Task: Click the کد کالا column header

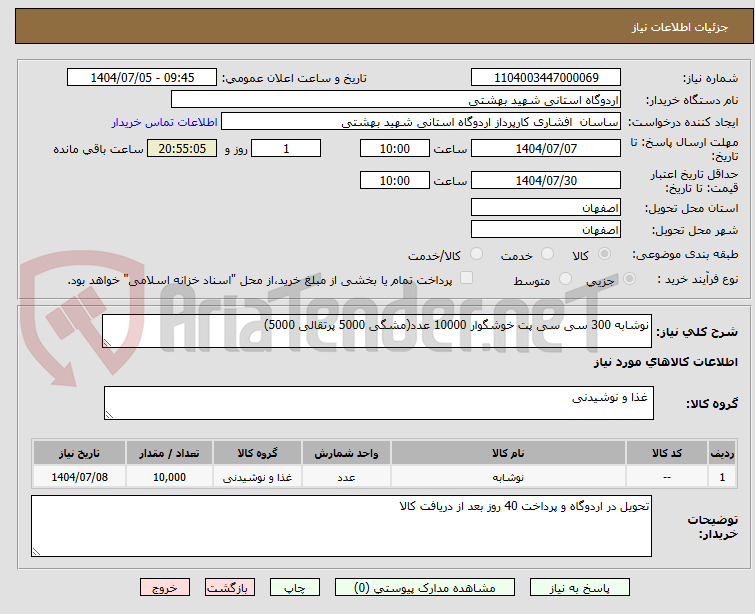Action: pos(666,453)
